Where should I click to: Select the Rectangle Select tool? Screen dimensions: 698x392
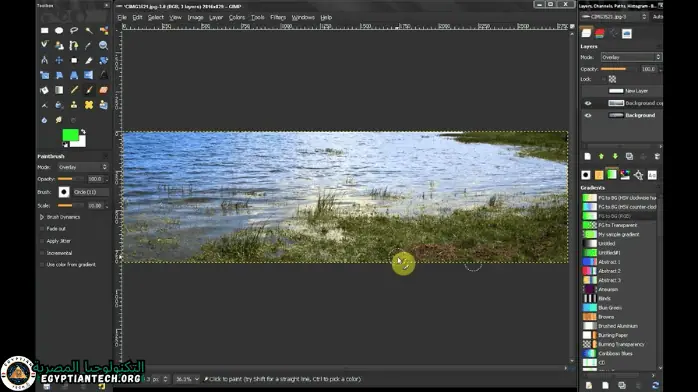tap(45, 31)
